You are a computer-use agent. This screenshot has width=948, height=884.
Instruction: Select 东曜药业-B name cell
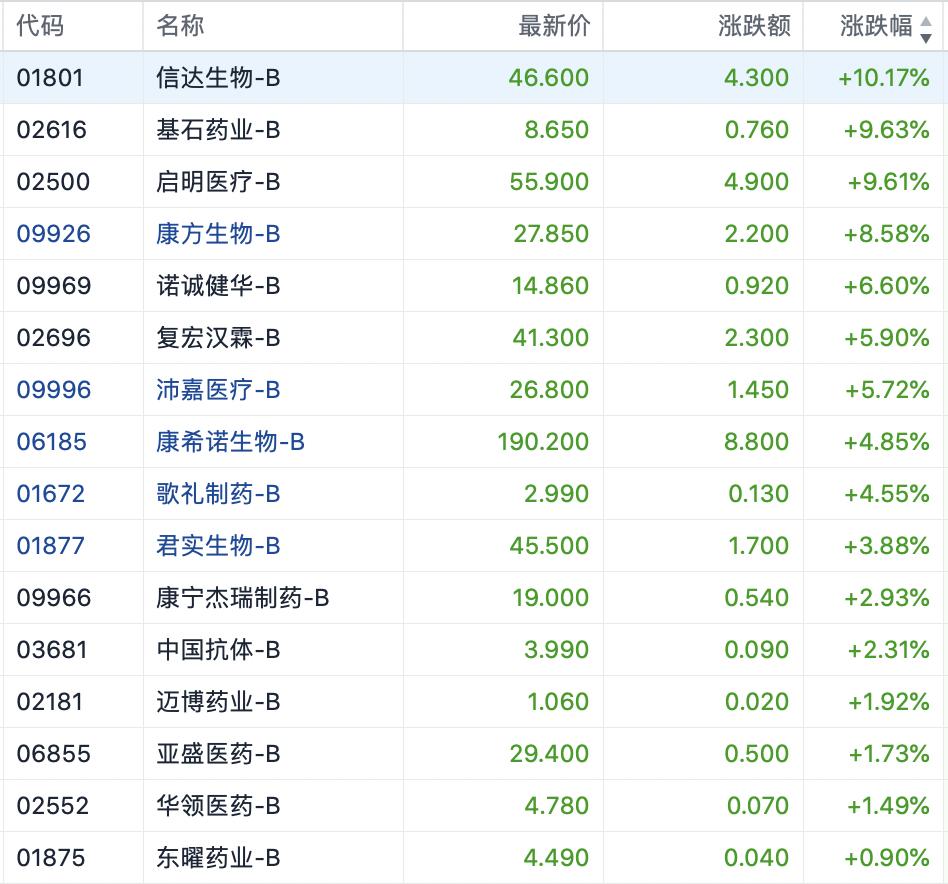[218, 858]
